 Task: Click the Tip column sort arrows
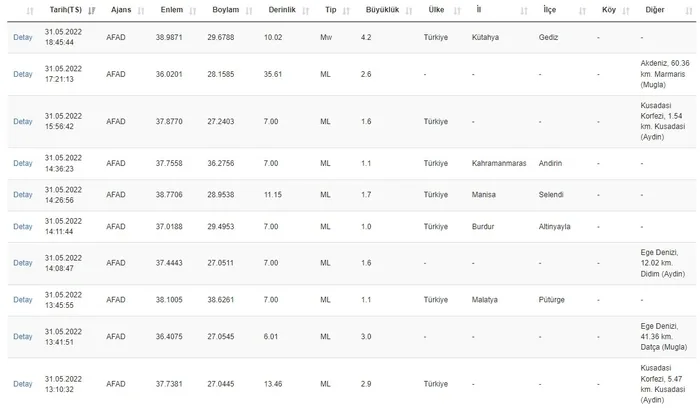(346, 11)
